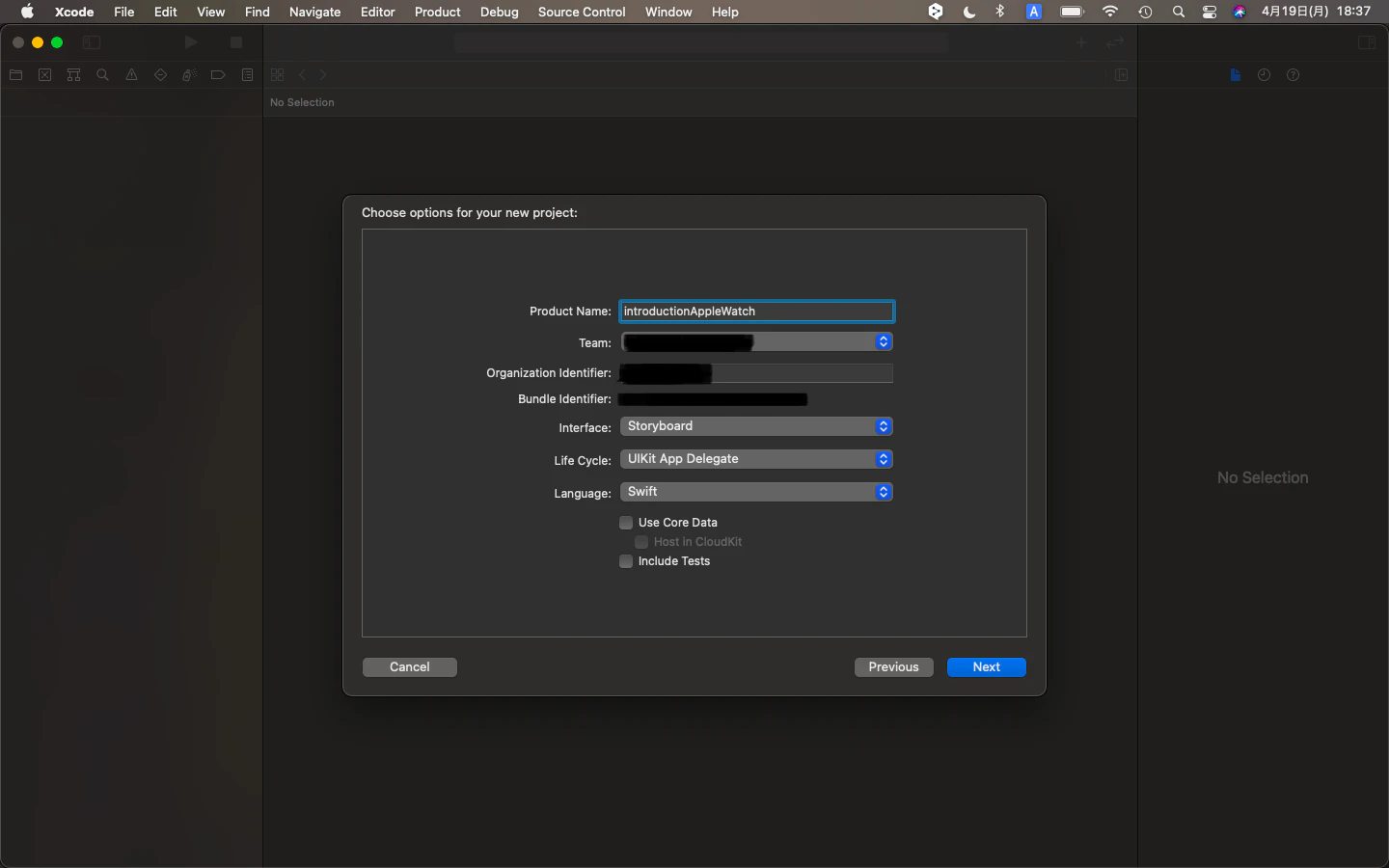Open the Source Control navigator
This screenshot has height=868, width=1389.
44,75
